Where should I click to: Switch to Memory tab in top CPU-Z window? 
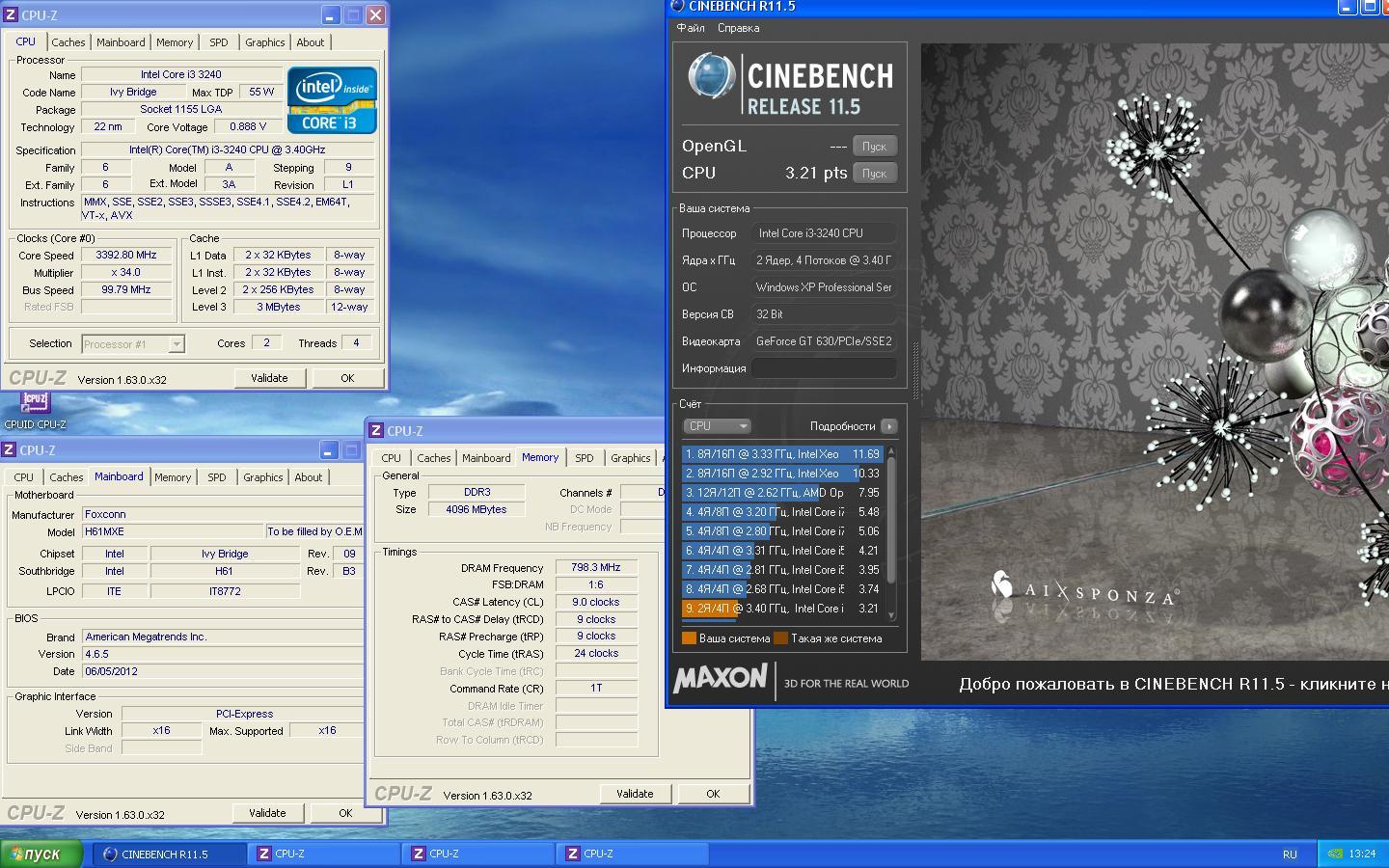pyautogui.click(x=175, y=42)
